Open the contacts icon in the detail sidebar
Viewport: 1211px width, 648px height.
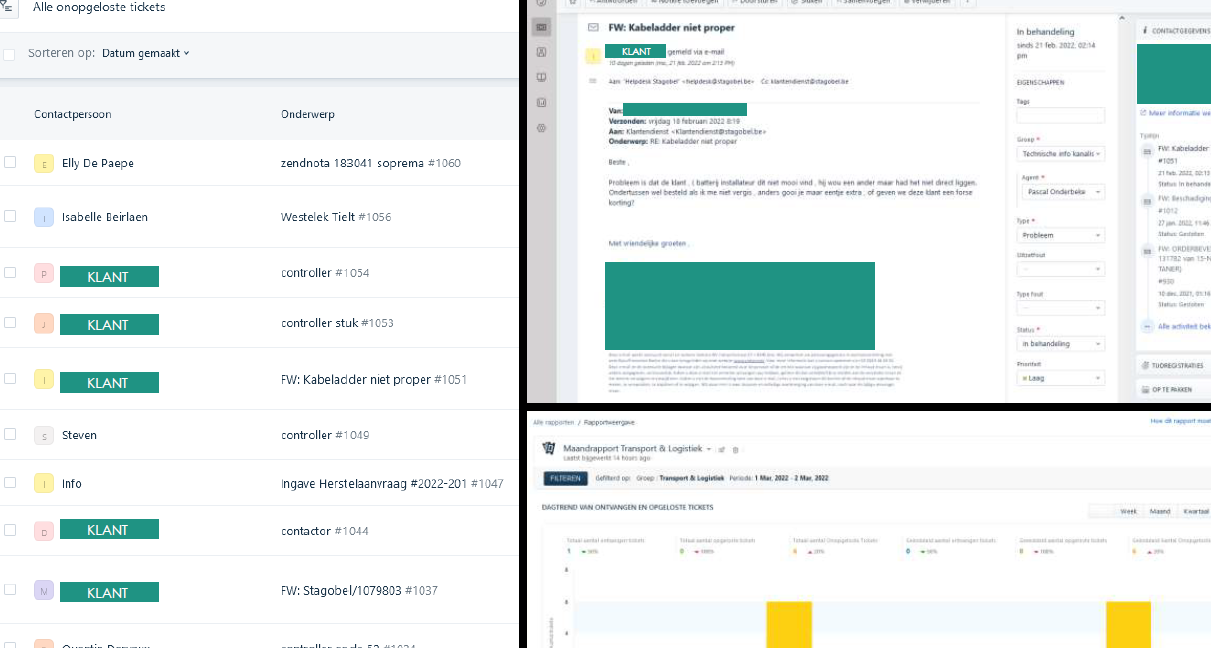pos(541,52)
